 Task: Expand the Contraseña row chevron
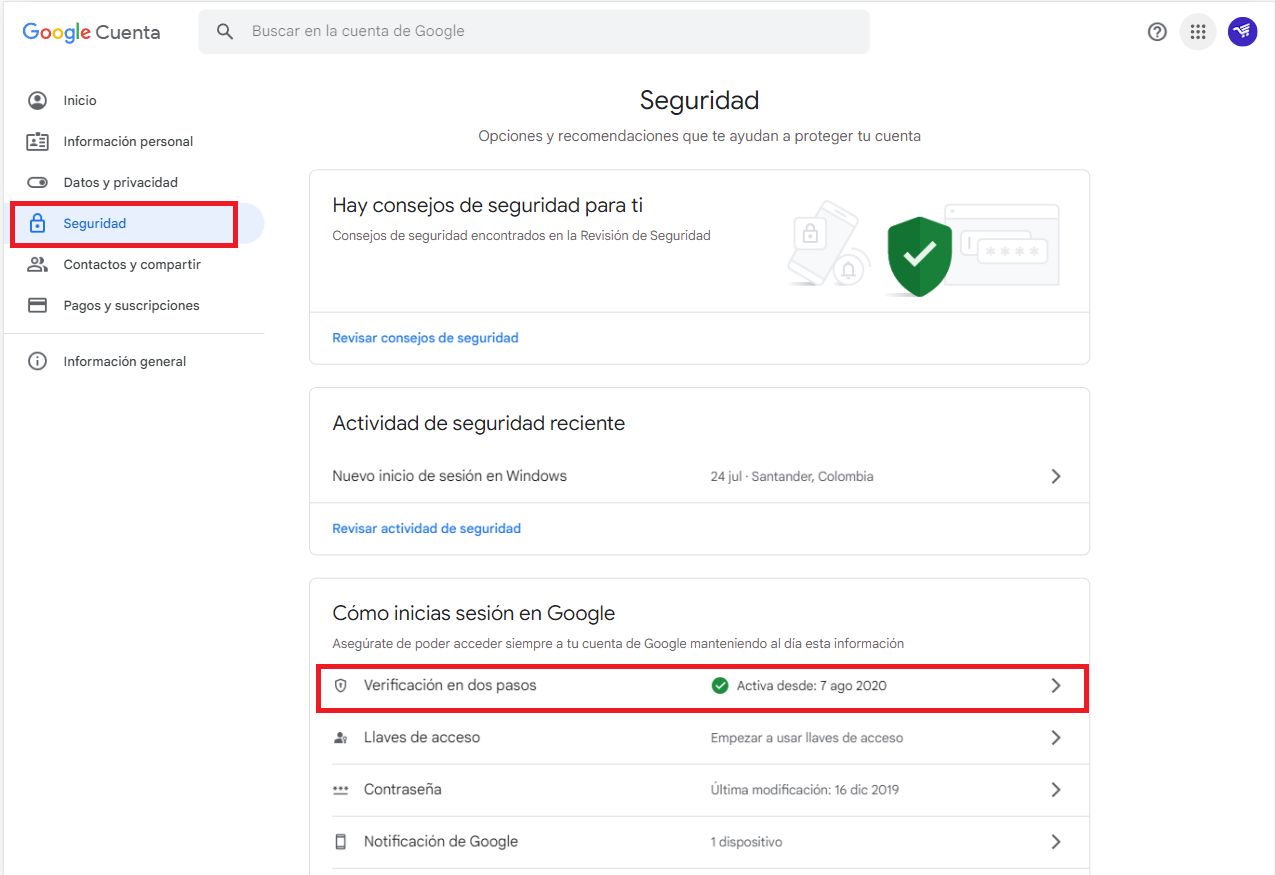click(x=1055, y=790)
